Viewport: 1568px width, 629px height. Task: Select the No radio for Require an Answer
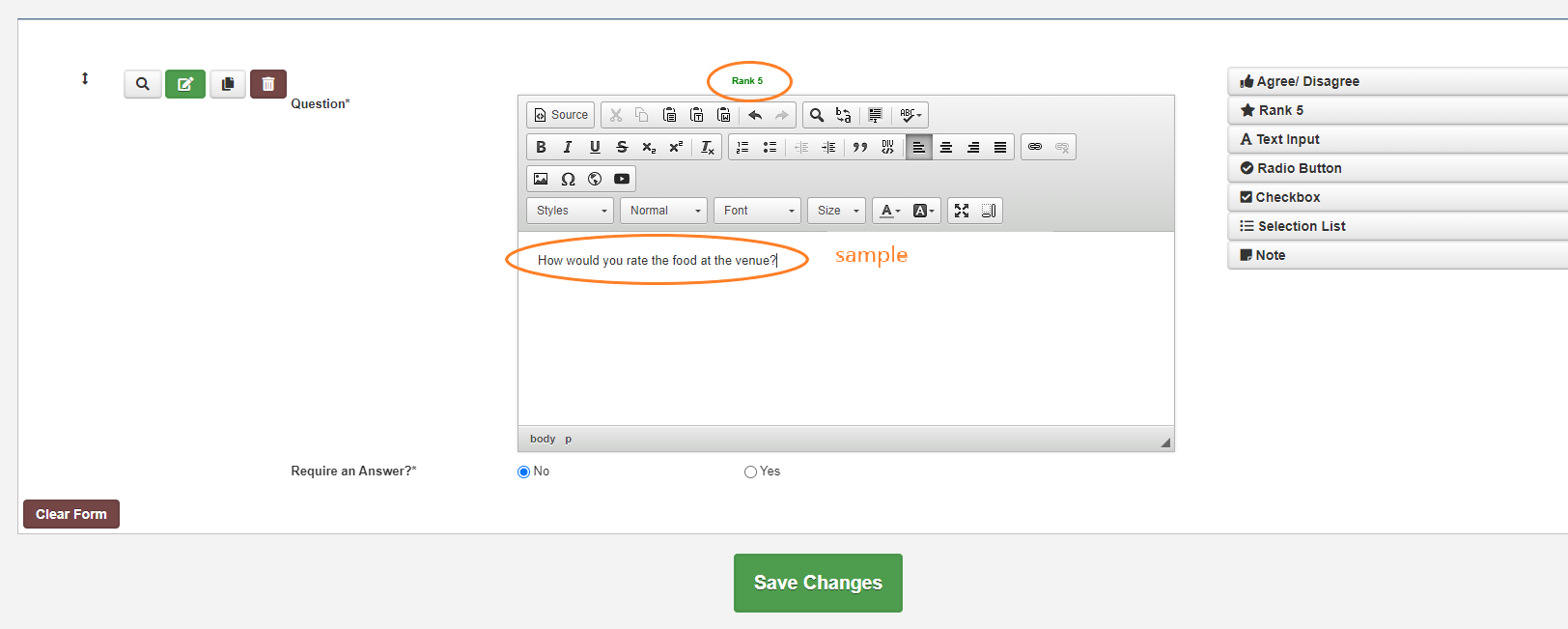524,472
